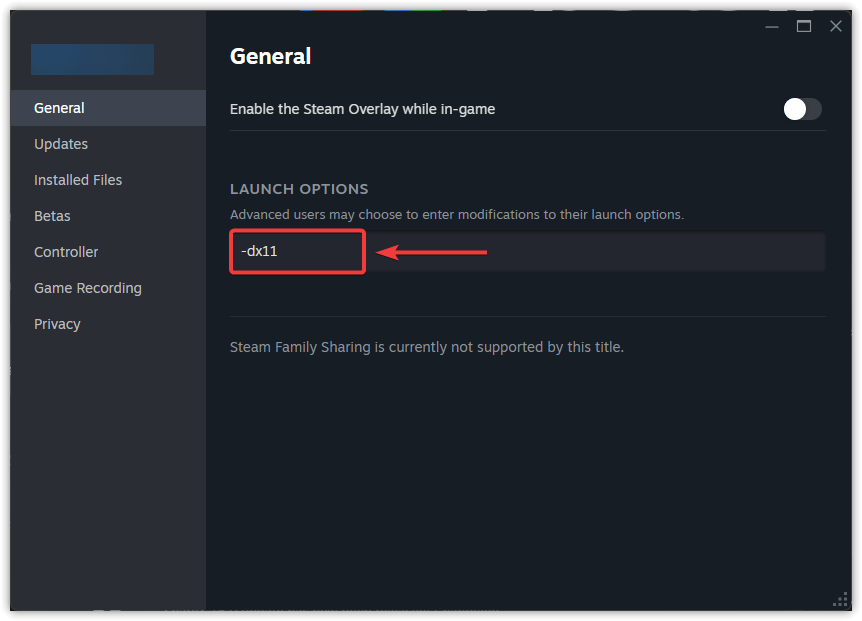Minimize the properties window
Viewport: 862px width, 621px height.
772,26
